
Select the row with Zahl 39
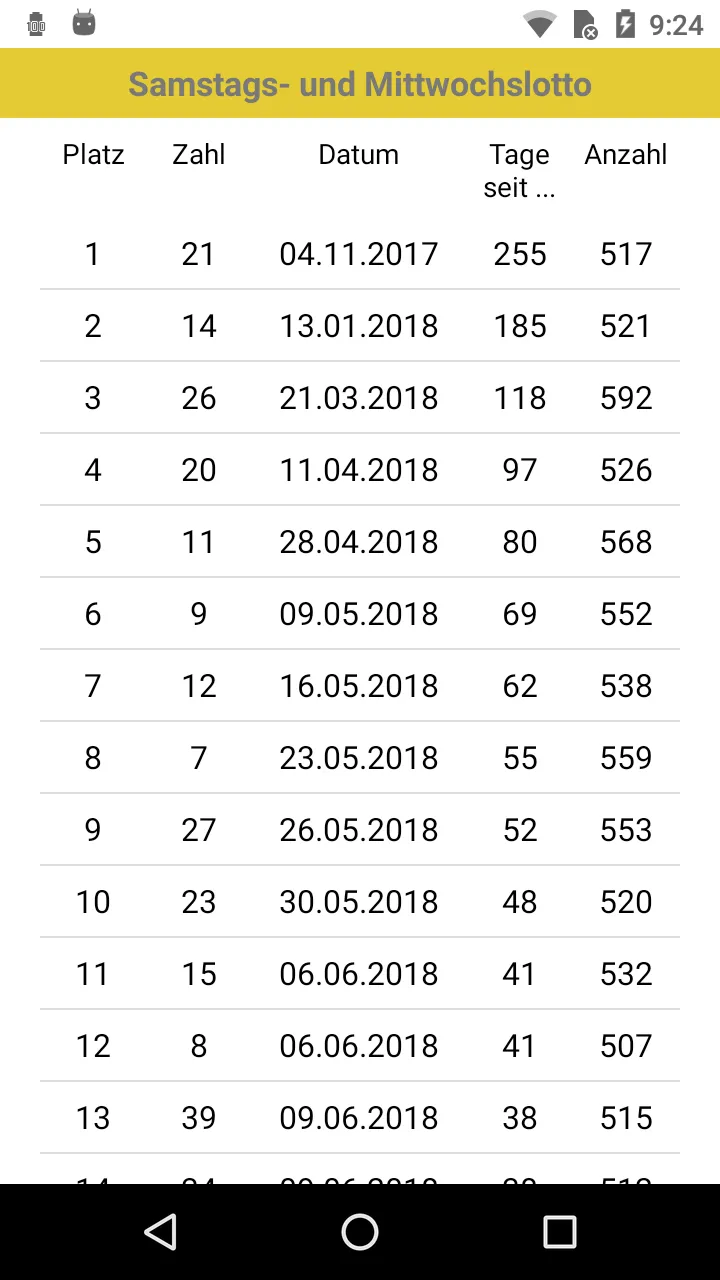[360, 1118]
